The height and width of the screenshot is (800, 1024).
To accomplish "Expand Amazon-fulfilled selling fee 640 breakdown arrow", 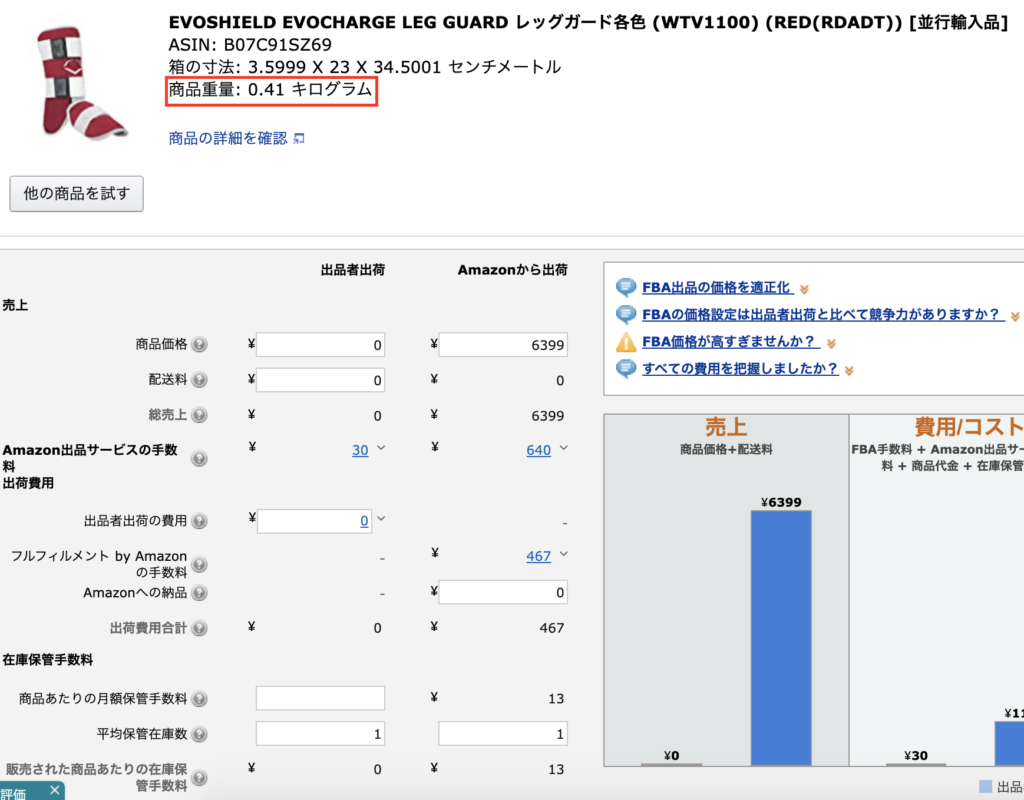I will [x=564, y=448].
